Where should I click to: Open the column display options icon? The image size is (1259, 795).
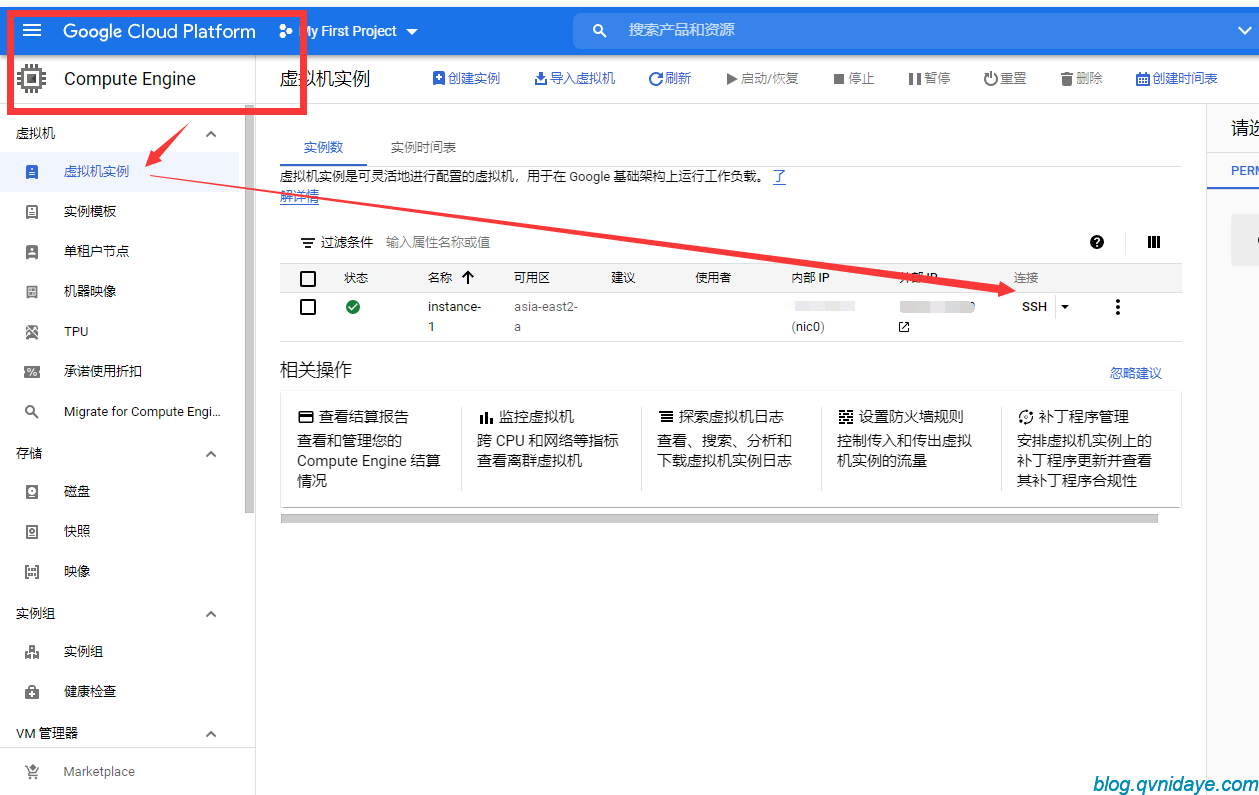(x=1154, y=242)
